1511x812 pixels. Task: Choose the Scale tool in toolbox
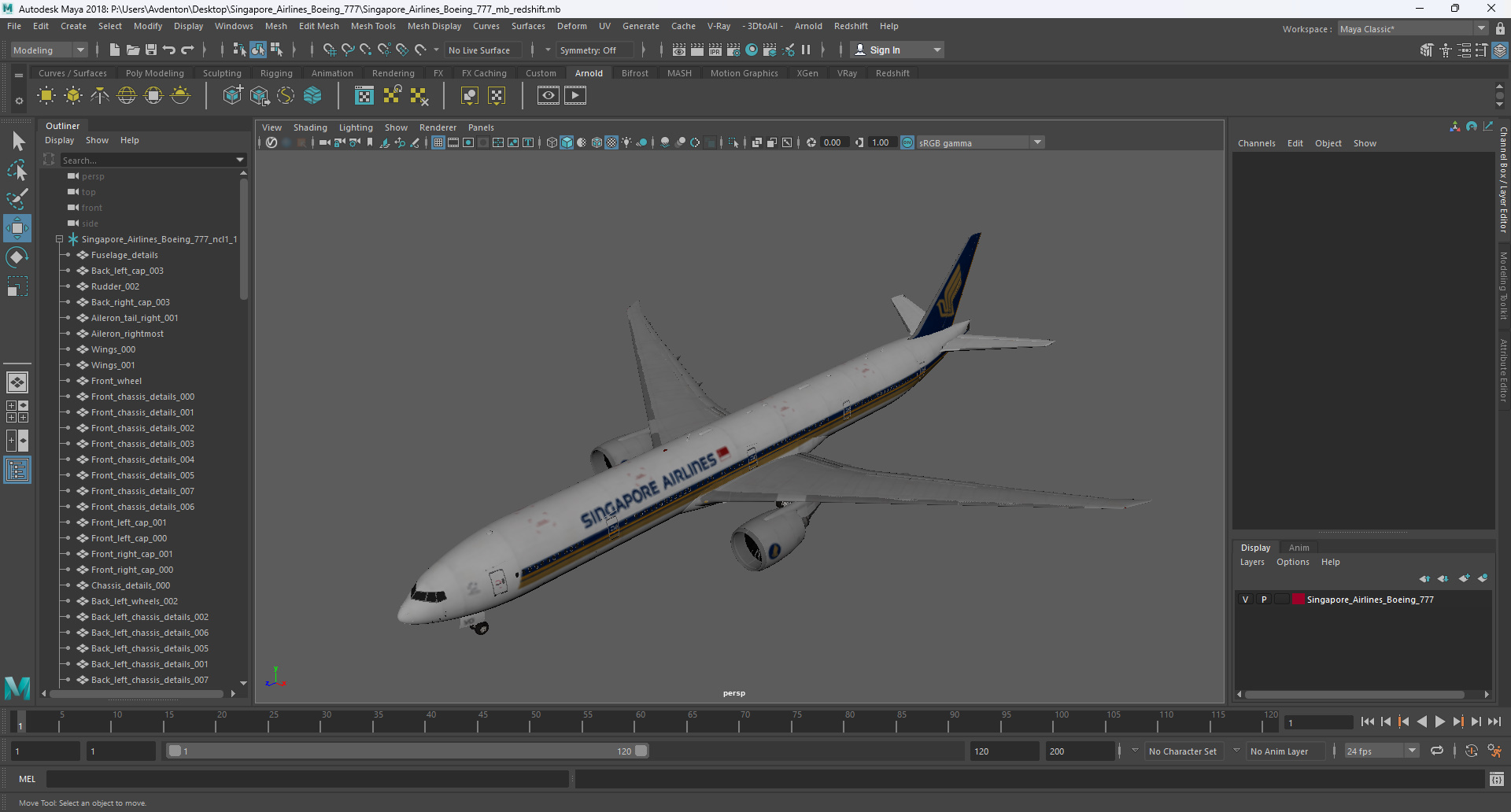click(17, 286)
